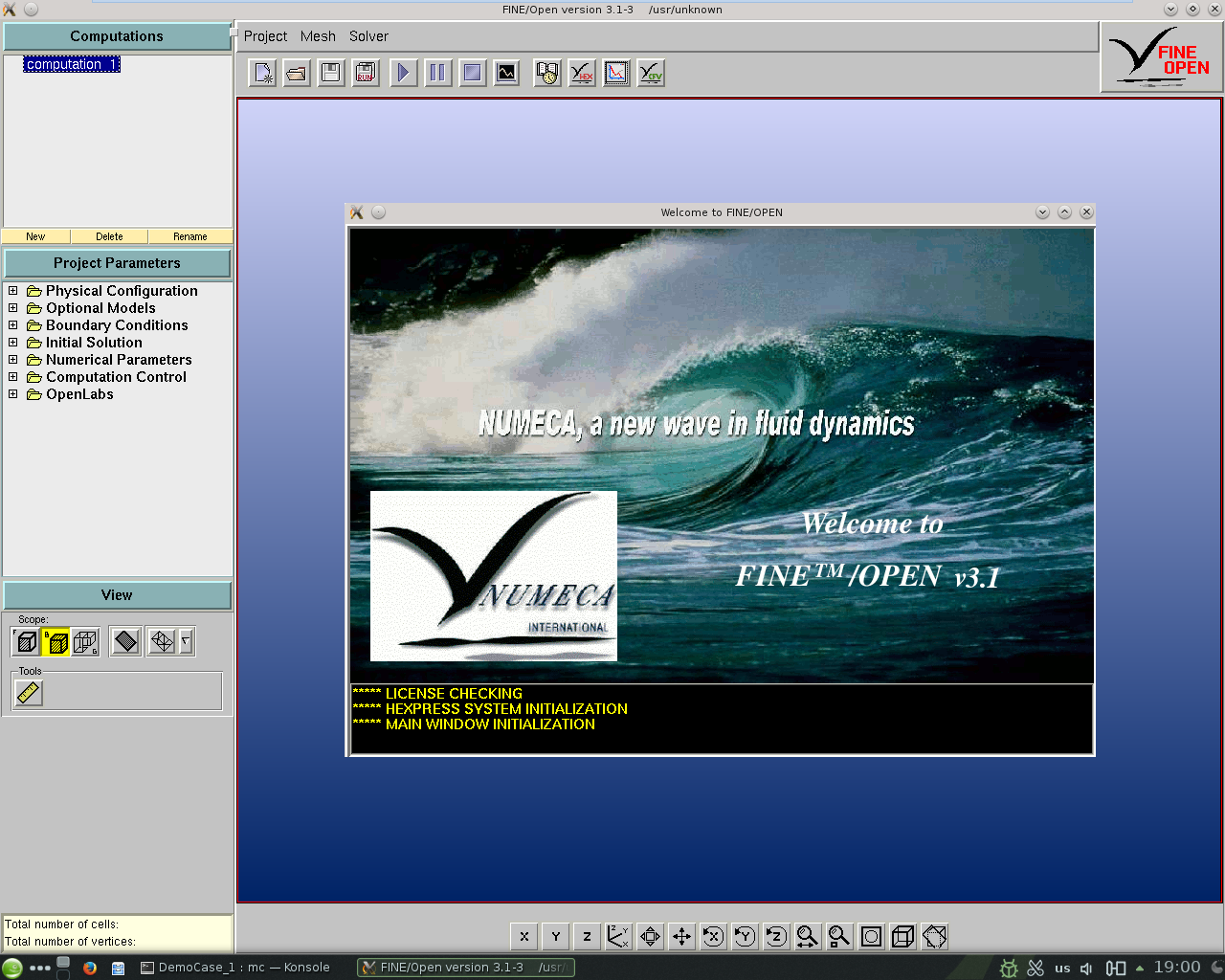
Task: Select the Boundary Conditions tree label
Action: click(117, 325)
